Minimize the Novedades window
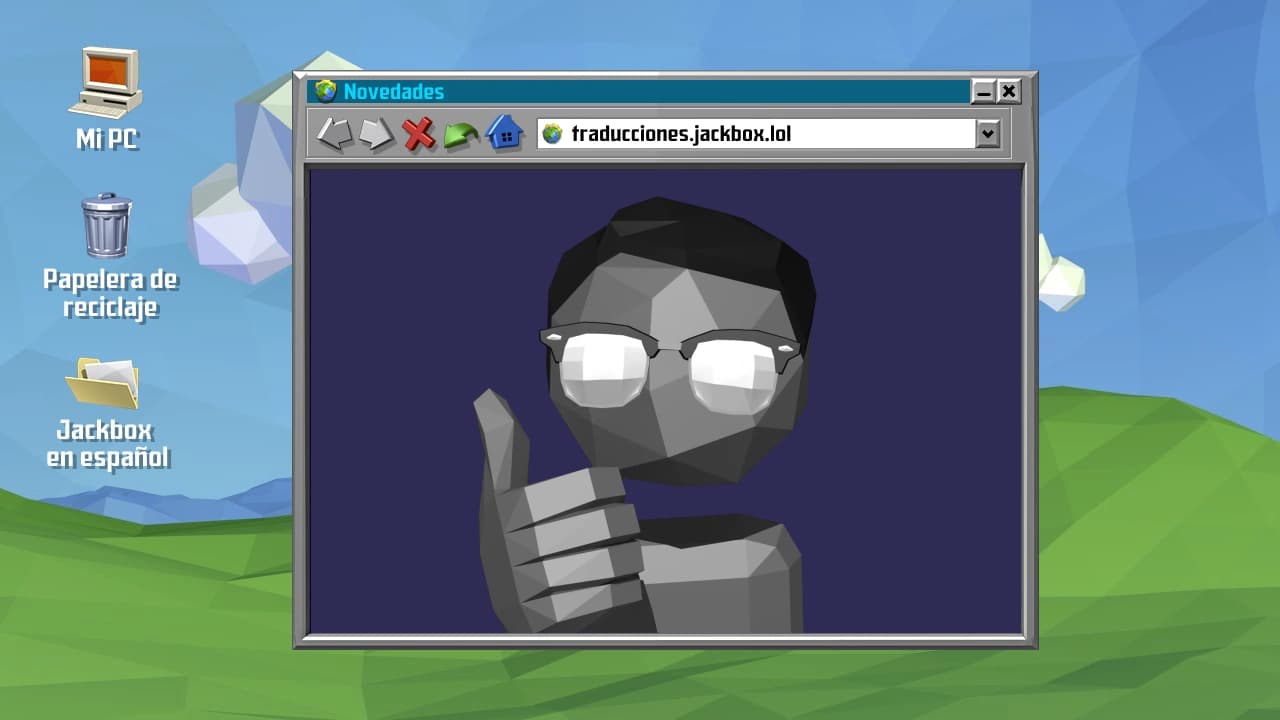The image size is (1280, 720). [x=984, y=92]
